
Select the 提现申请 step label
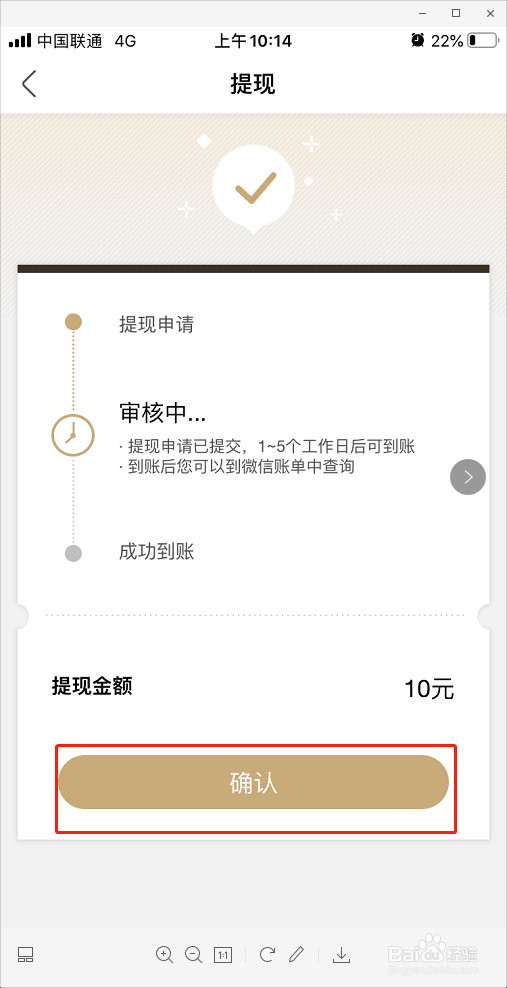(x=156, y=325)
